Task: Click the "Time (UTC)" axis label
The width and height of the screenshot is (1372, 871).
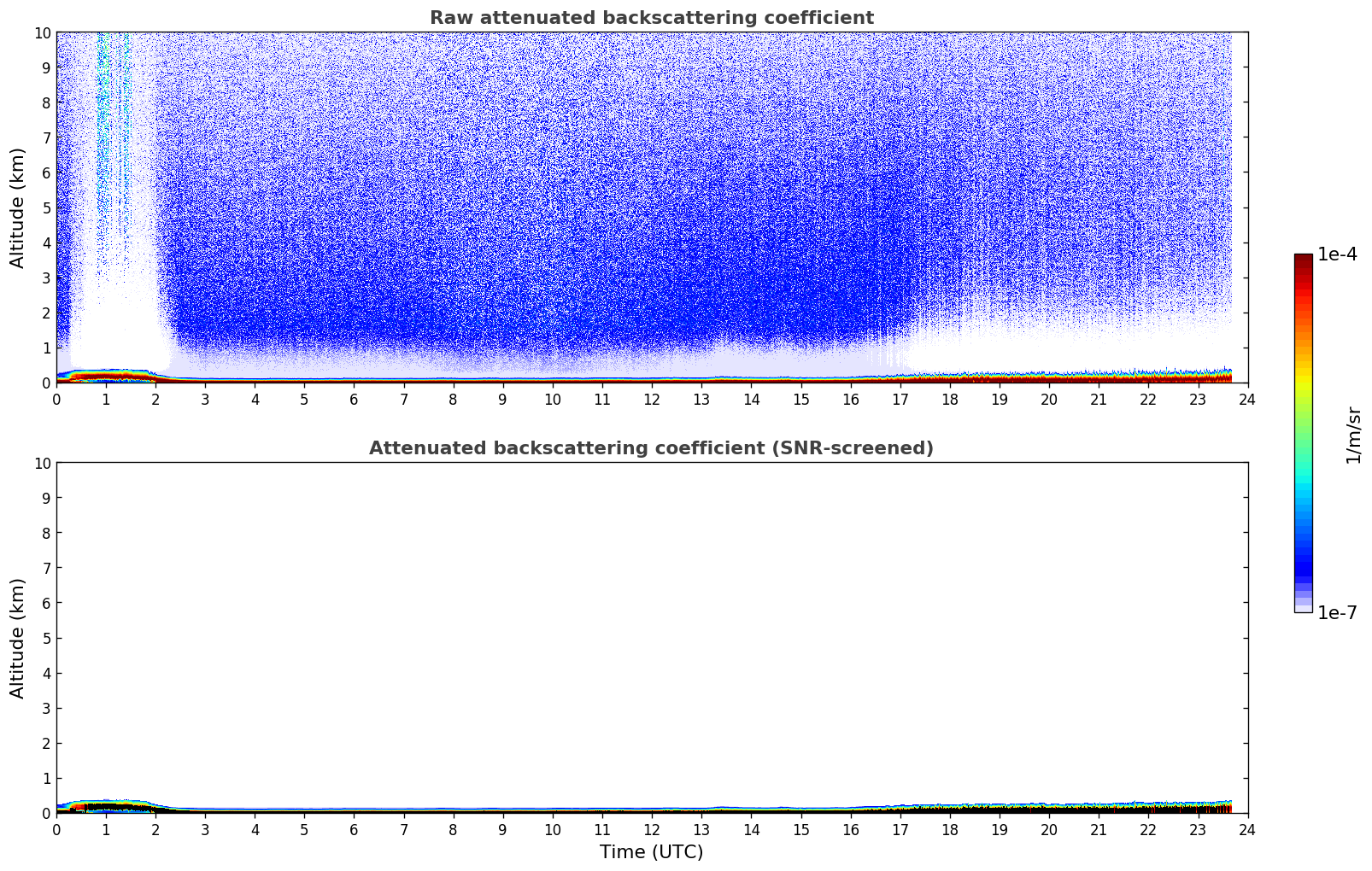Action: click(652, 852)
